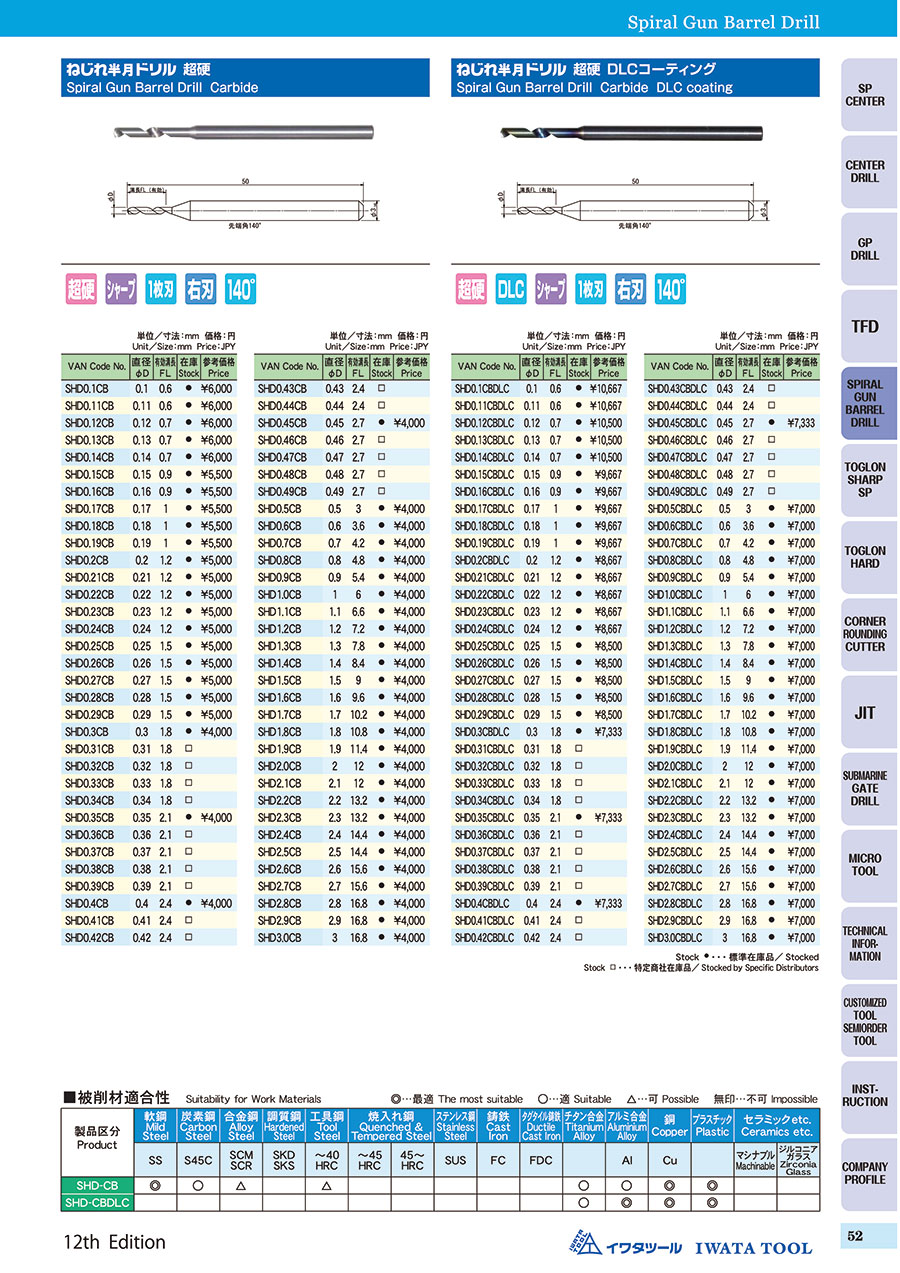Viewport: 900px width, 1273px height.
Task: Open the SP CENTER side tab
Action: (865, 95)
